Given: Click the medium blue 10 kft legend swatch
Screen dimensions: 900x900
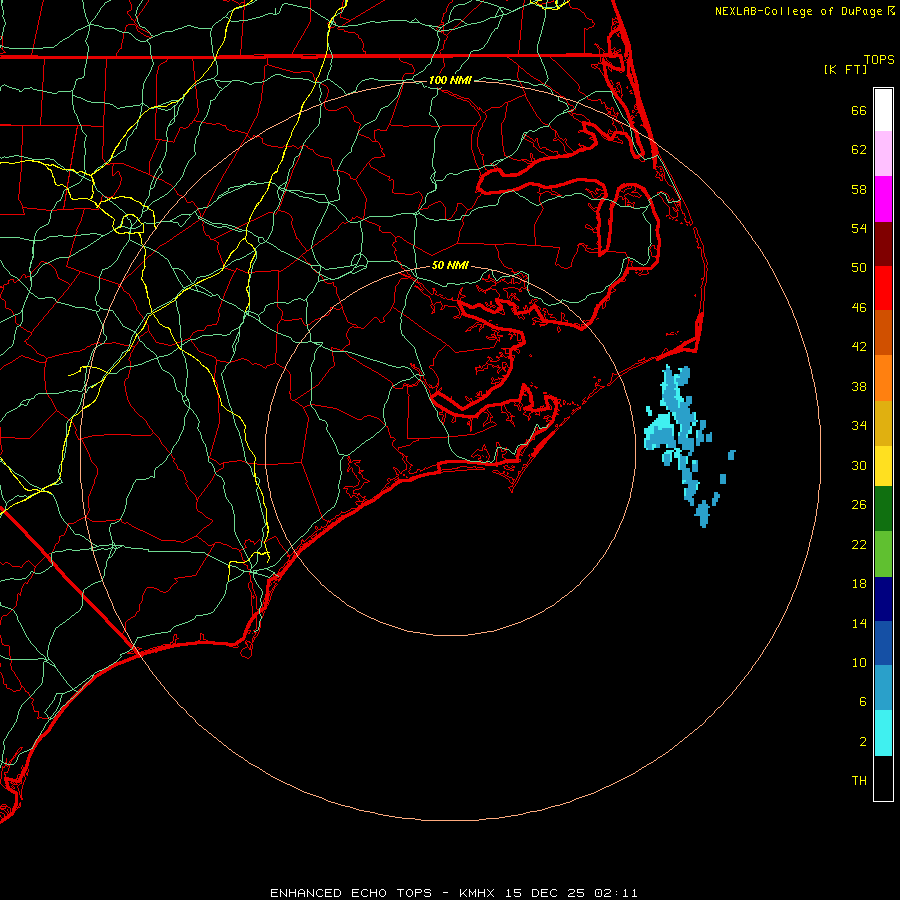Looking at the screenshot, I should (883, 643).
